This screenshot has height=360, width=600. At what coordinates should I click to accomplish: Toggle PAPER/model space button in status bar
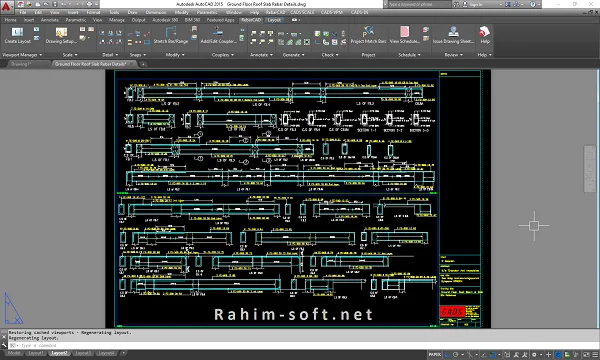tap(435, 355)
